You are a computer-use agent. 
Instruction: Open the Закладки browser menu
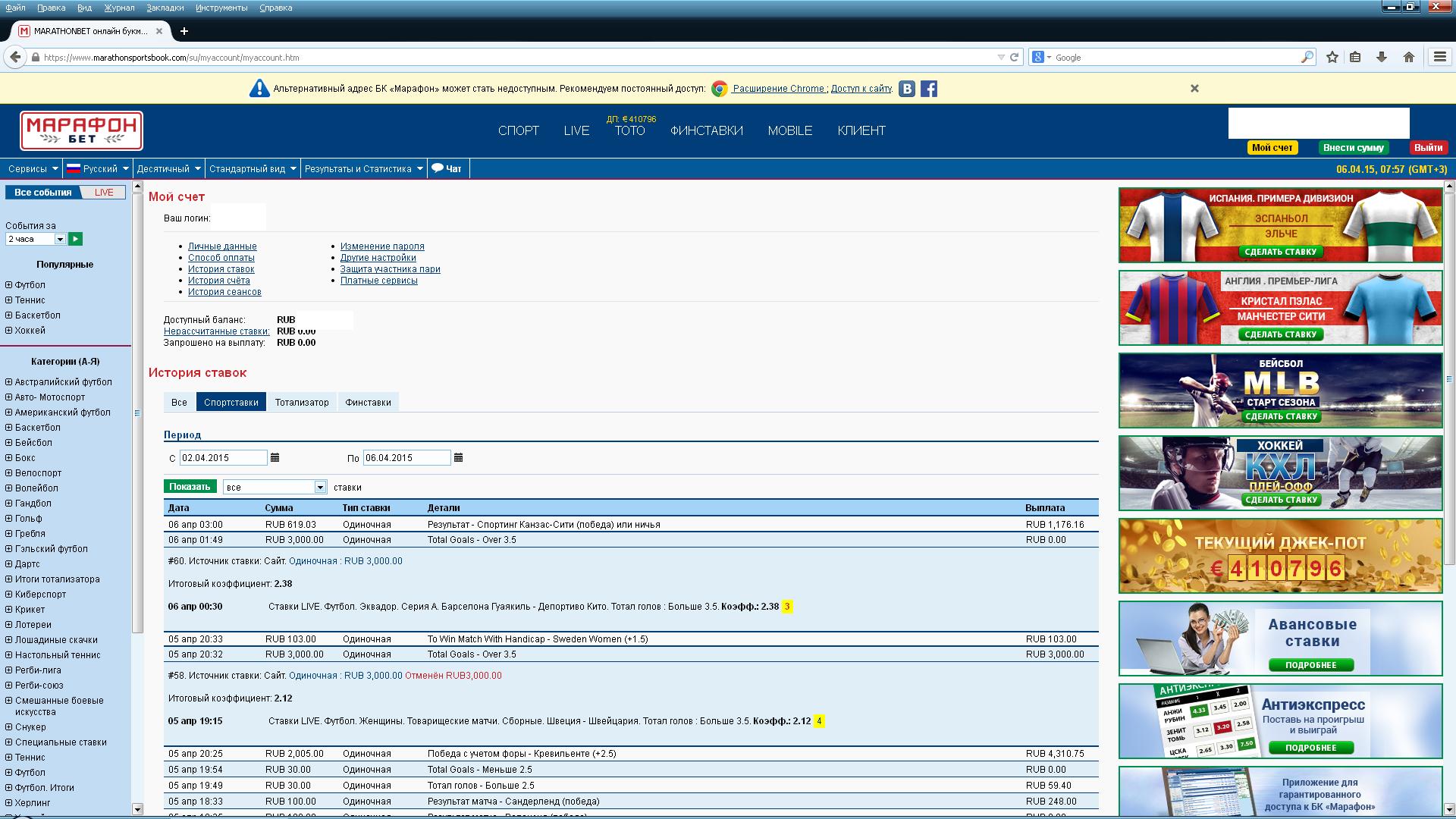[x=166, y=8]
